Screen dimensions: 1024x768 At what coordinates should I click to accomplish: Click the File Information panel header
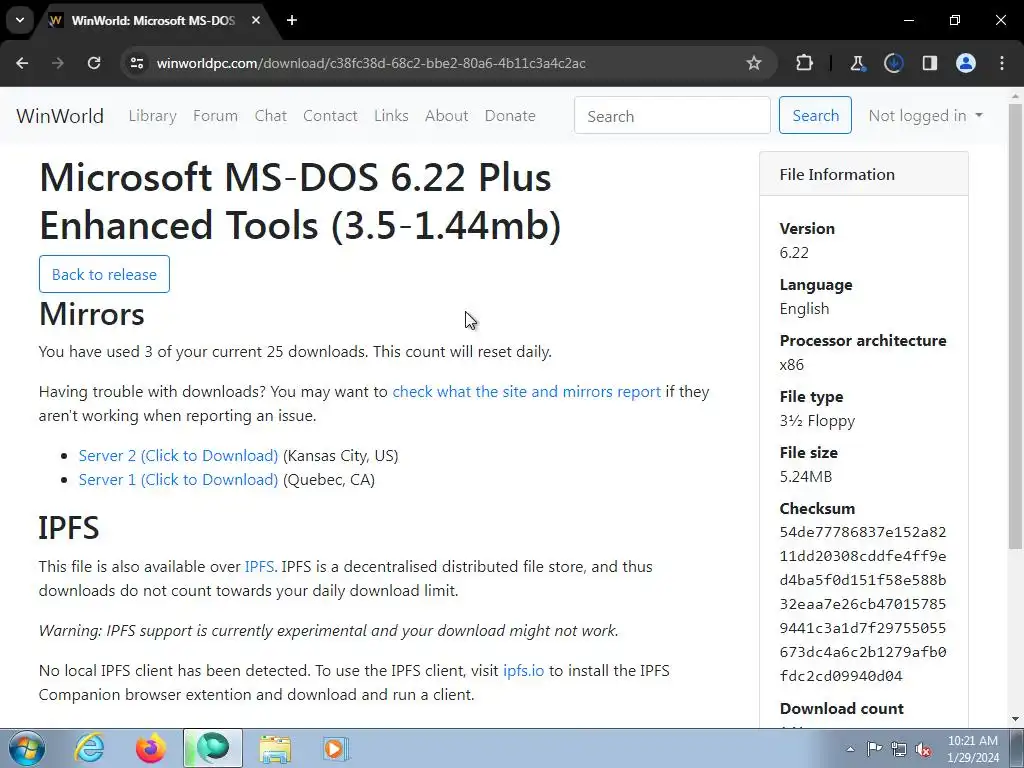coord(863,174)
